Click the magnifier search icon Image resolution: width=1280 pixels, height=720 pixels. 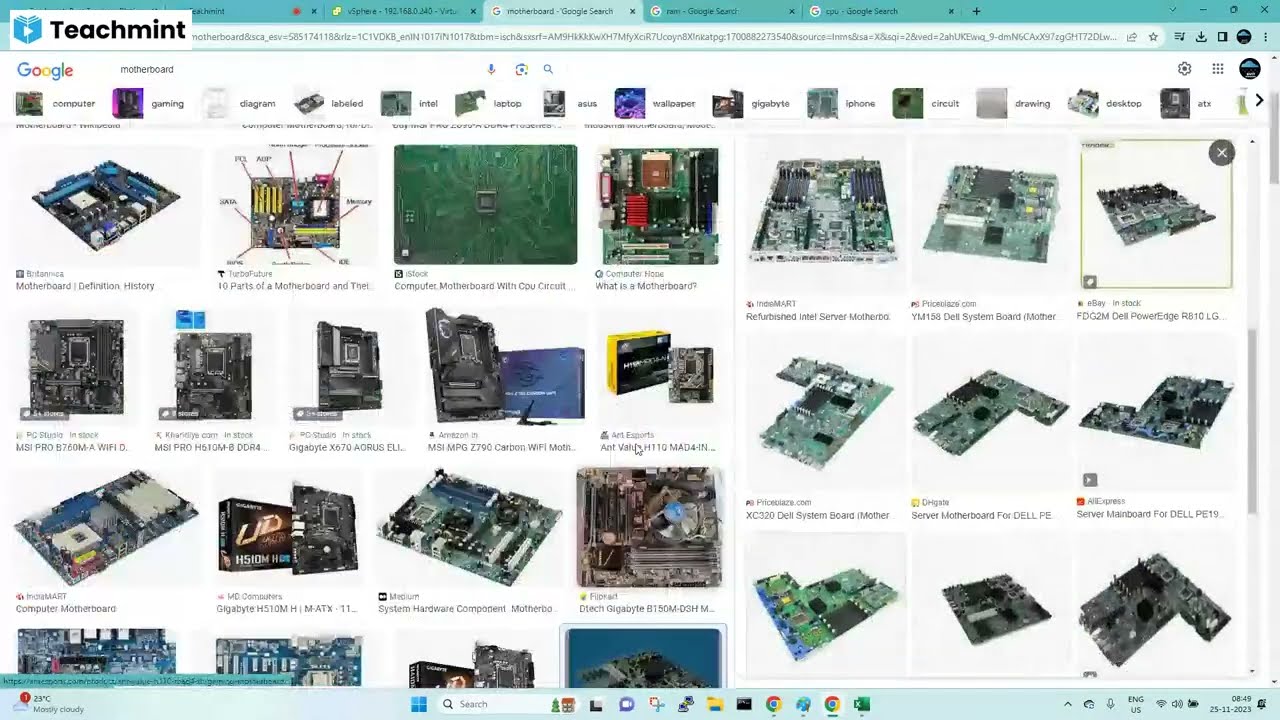point(548,69)
